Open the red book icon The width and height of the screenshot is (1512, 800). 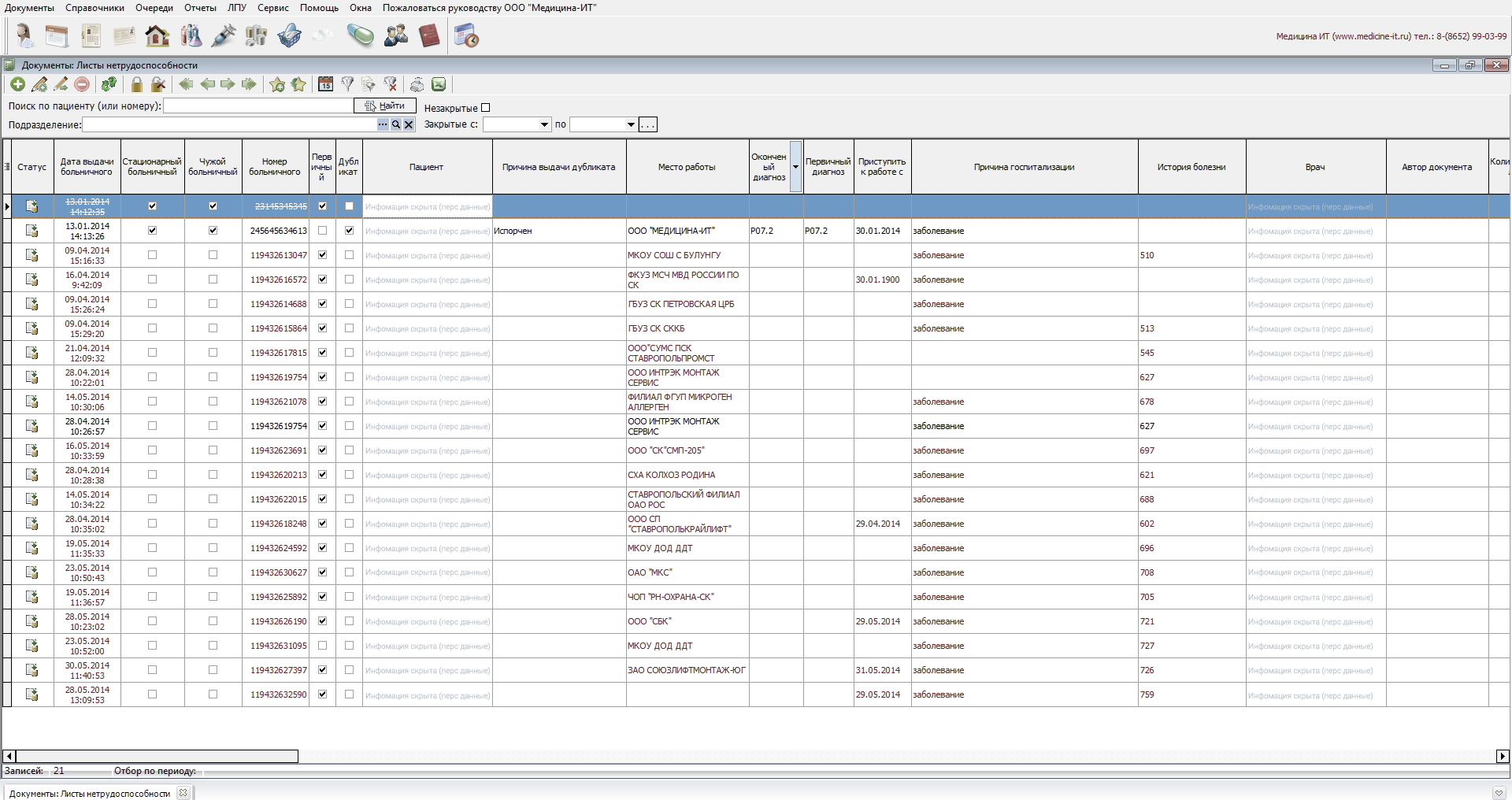(429, 35)
